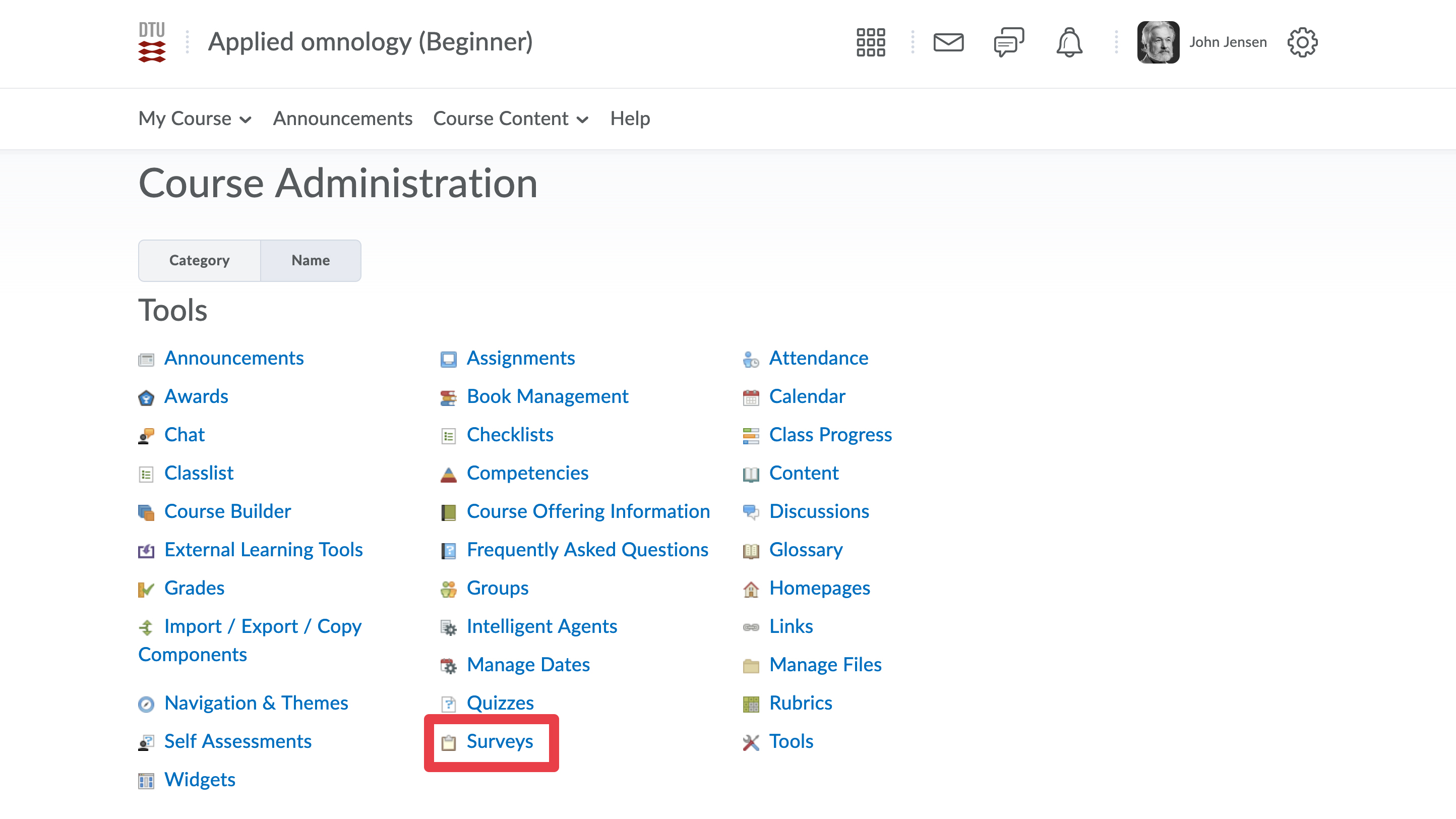Click the Awards badge icon
Image resolution: width=1456 pixels, height=819 pixels.
[146, 397]
